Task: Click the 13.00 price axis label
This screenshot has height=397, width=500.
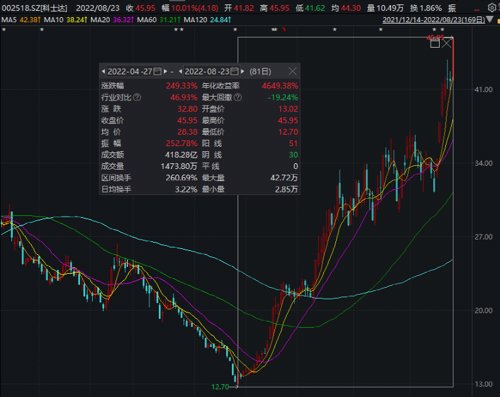Action: tap(483, 384)
